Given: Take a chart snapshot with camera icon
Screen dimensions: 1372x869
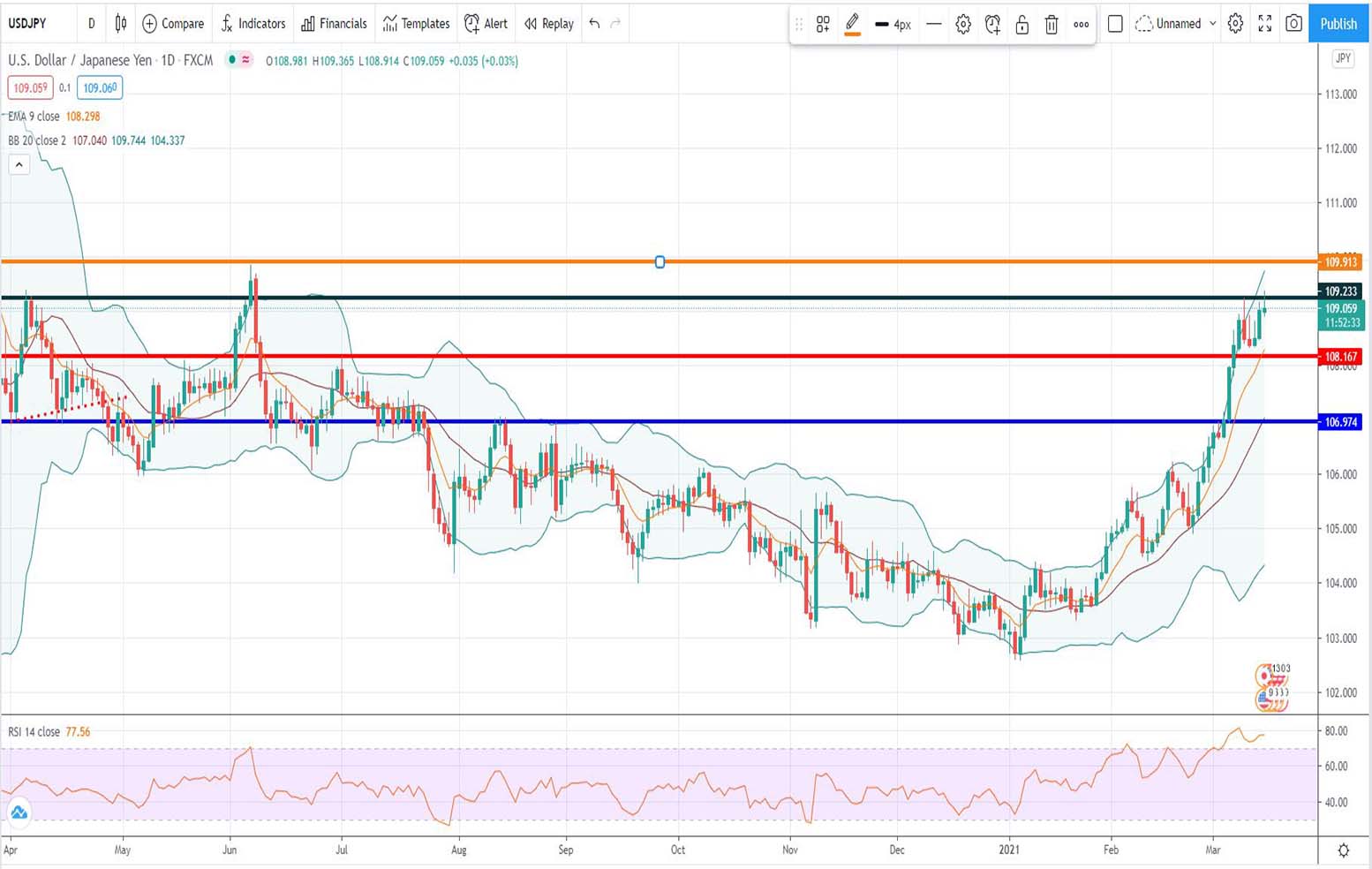Looking at the screenshot, I should click(x=1293, y=24).
